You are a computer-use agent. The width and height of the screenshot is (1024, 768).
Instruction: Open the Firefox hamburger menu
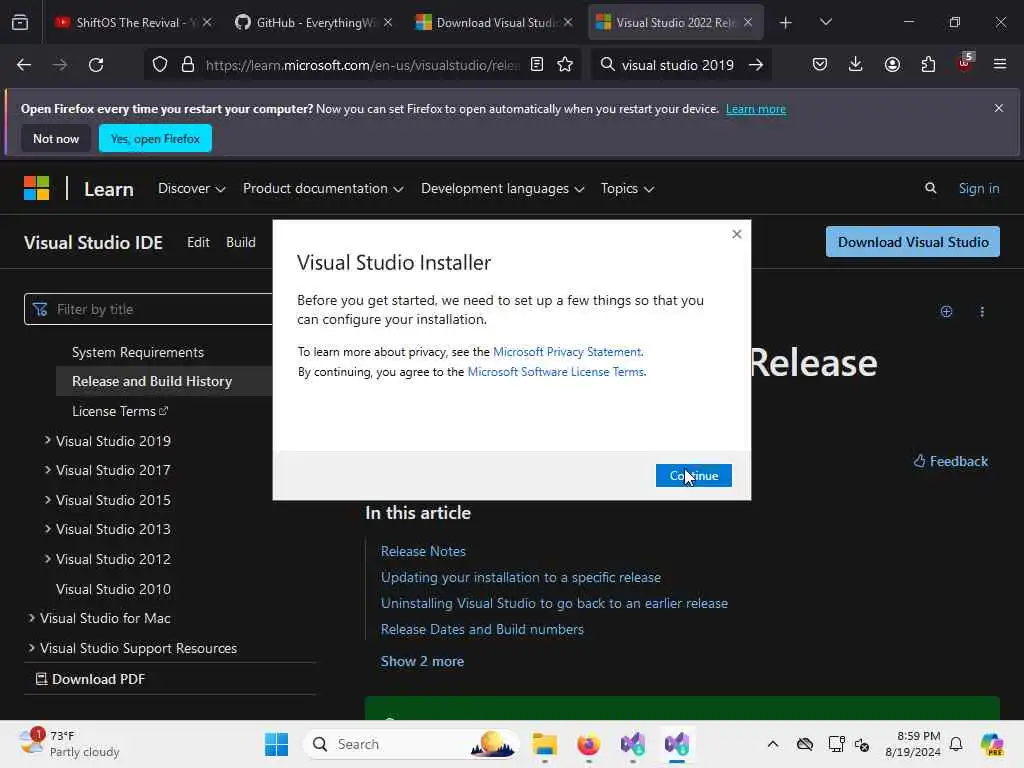(1000, 65)
